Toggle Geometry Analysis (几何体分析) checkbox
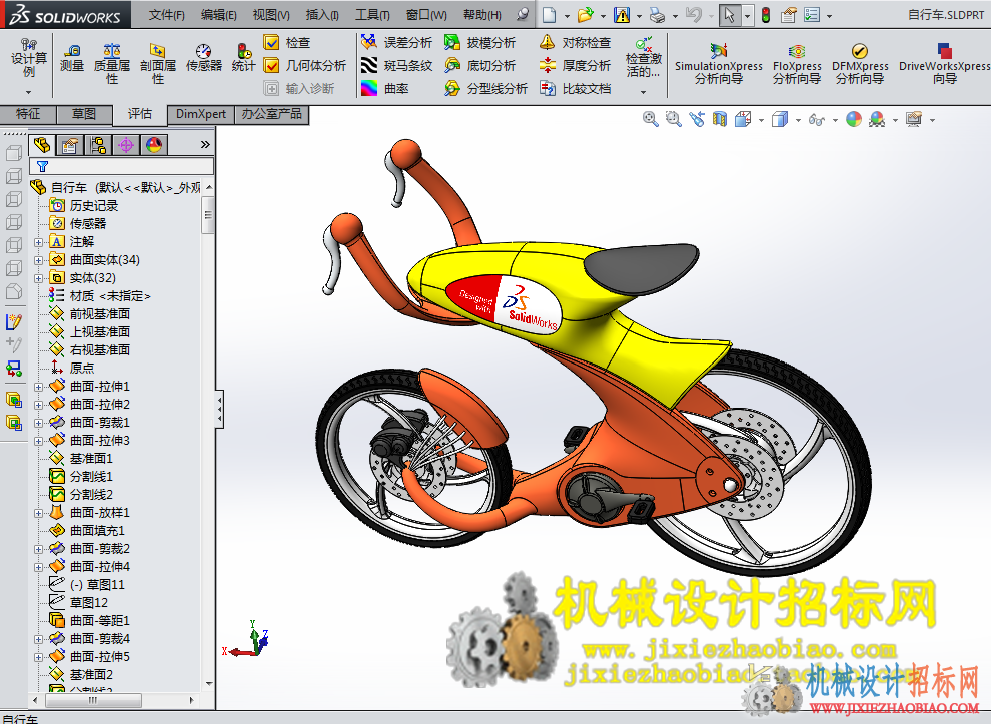The width and height of the screenshot is (991, 724). [271, 65]
